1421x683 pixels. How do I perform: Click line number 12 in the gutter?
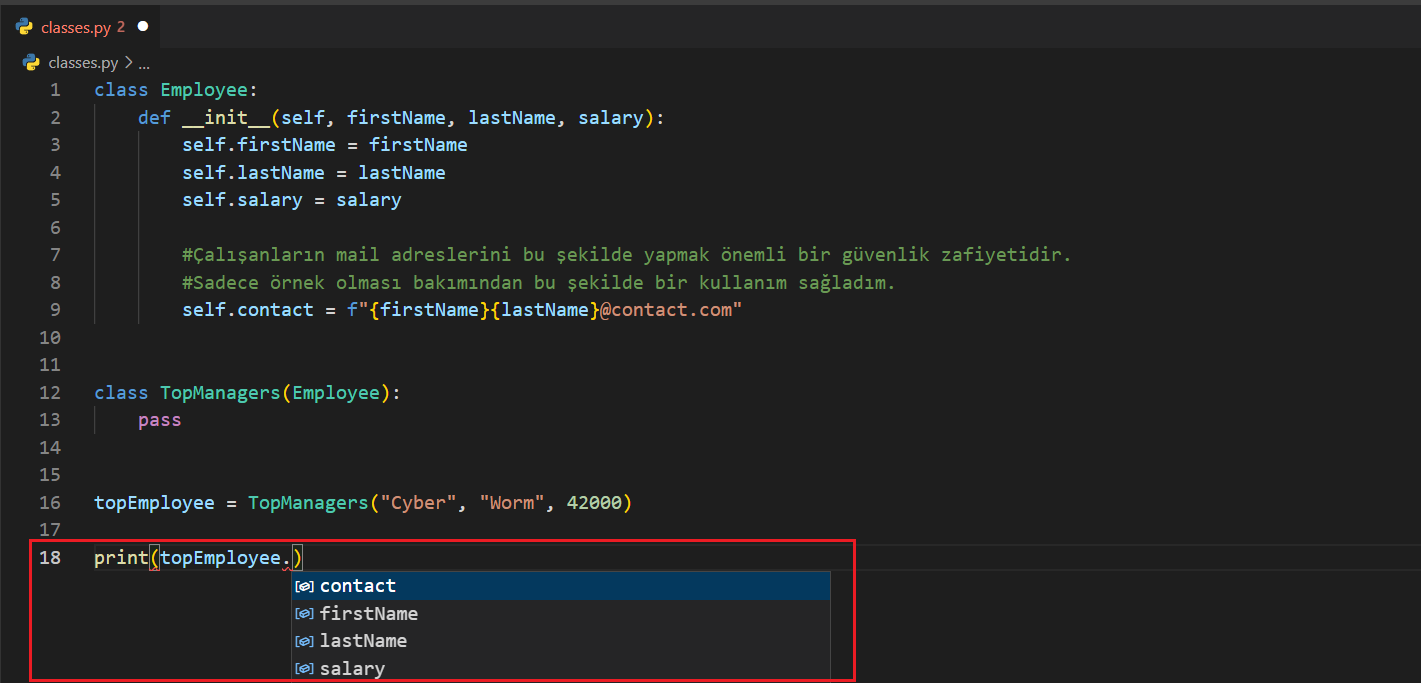click(50, 393)
